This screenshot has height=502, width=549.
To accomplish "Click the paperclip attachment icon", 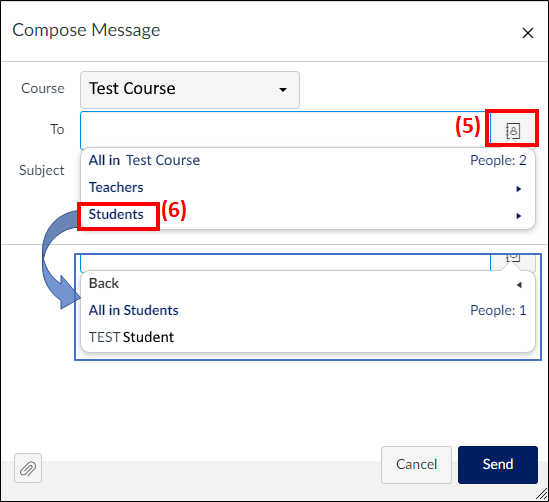I will point(28,468).
